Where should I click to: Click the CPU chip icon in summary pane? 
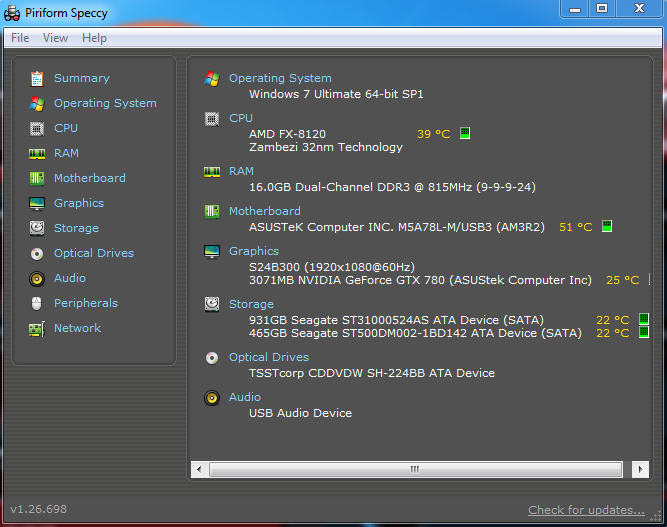pos(212,119)
